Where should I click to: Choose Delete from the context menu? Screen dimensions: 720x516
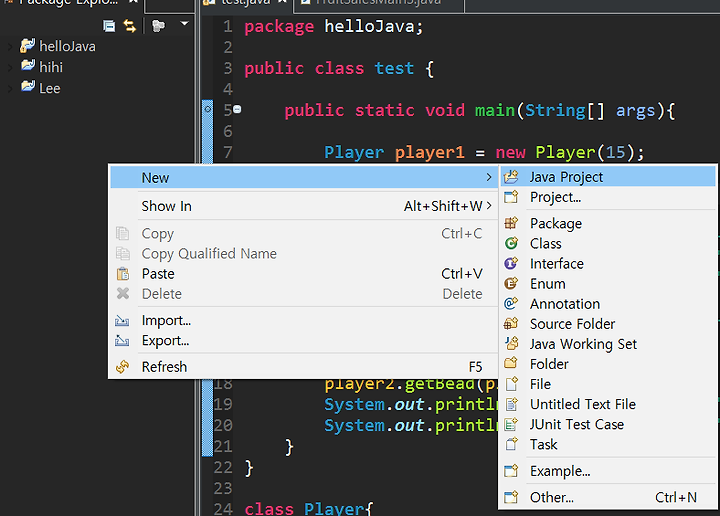(x=304, y=294)
